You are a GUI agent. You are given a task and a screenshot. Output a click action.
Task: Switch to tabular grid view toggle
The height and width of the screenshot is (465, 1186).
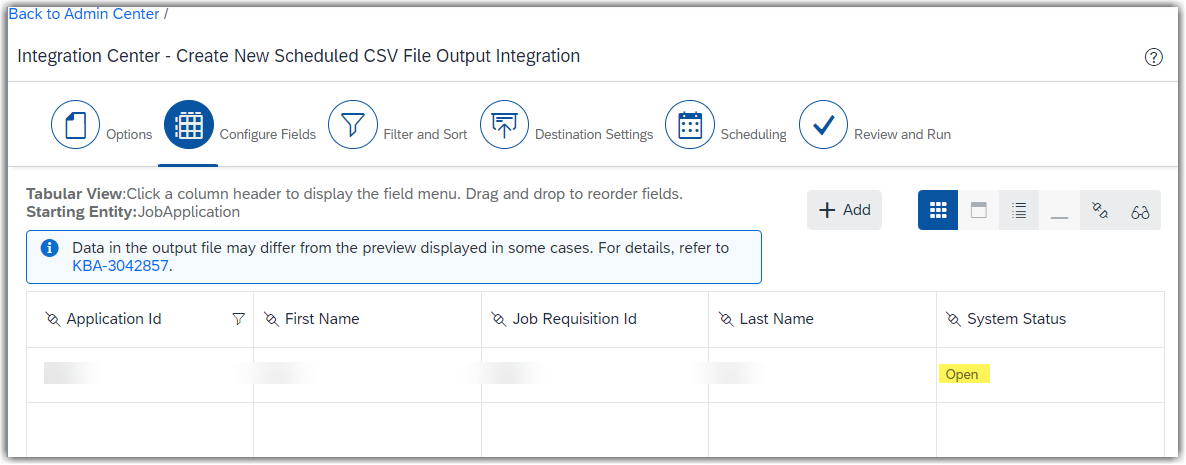(938, 210)
